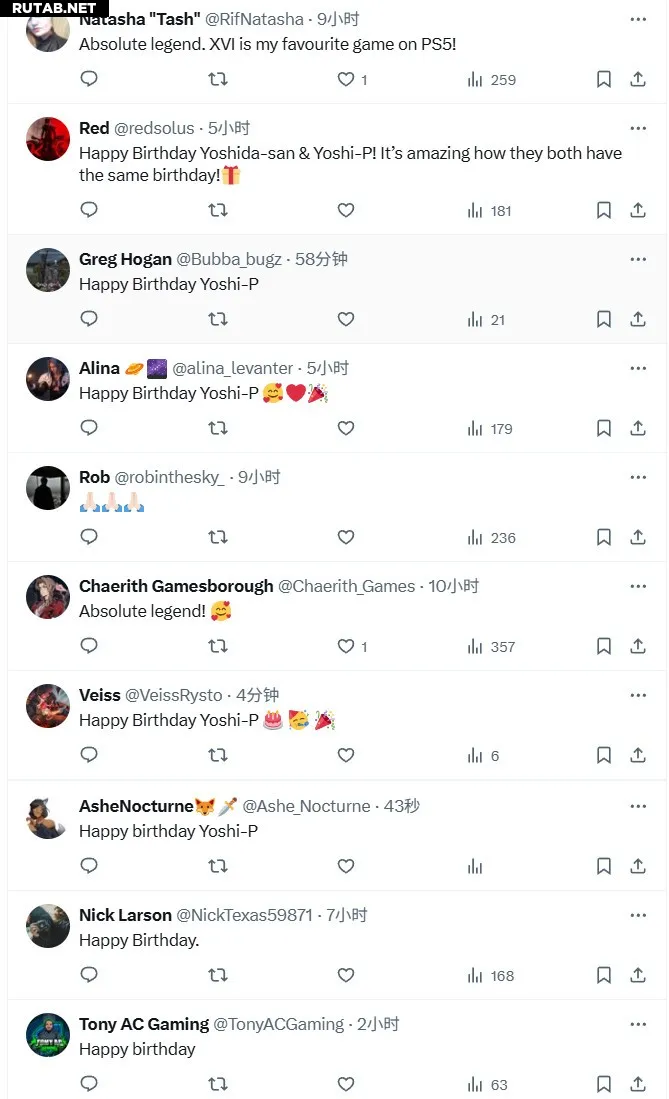View stats for Natasha "Tash" tweet
This screenshot has width=669, height=1099.
pos(490,79)
